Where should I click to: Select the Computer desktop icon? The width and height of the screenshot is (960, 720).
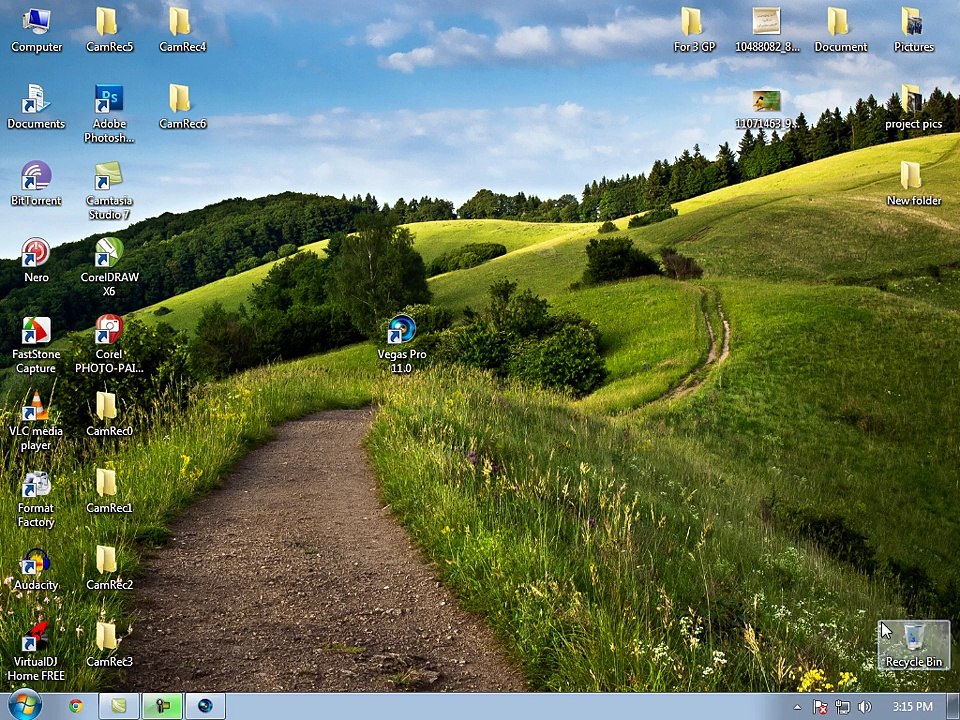[x=36, y=31]
